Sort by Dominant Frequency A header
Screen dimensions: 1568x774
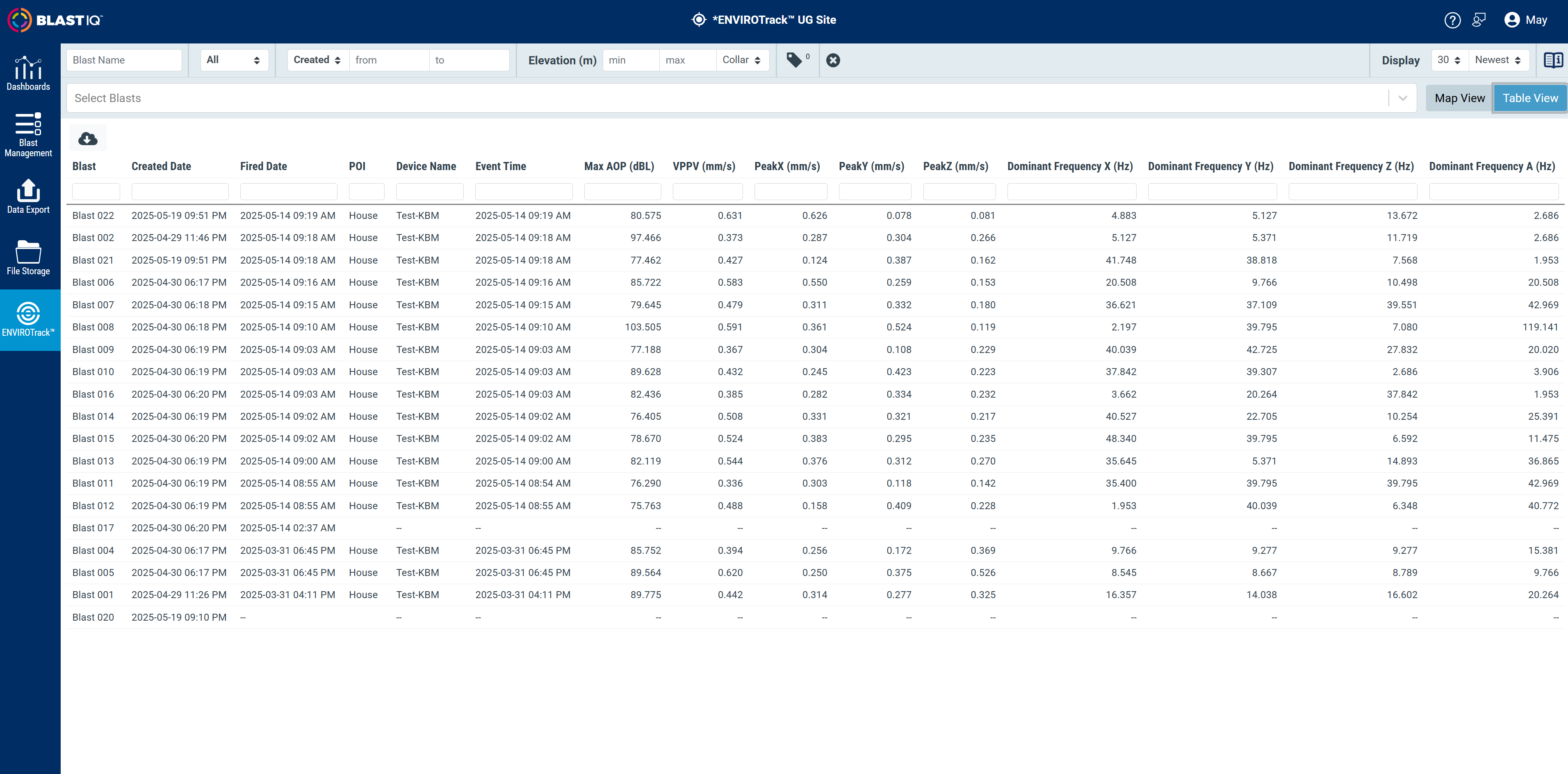click(1492, 166)
